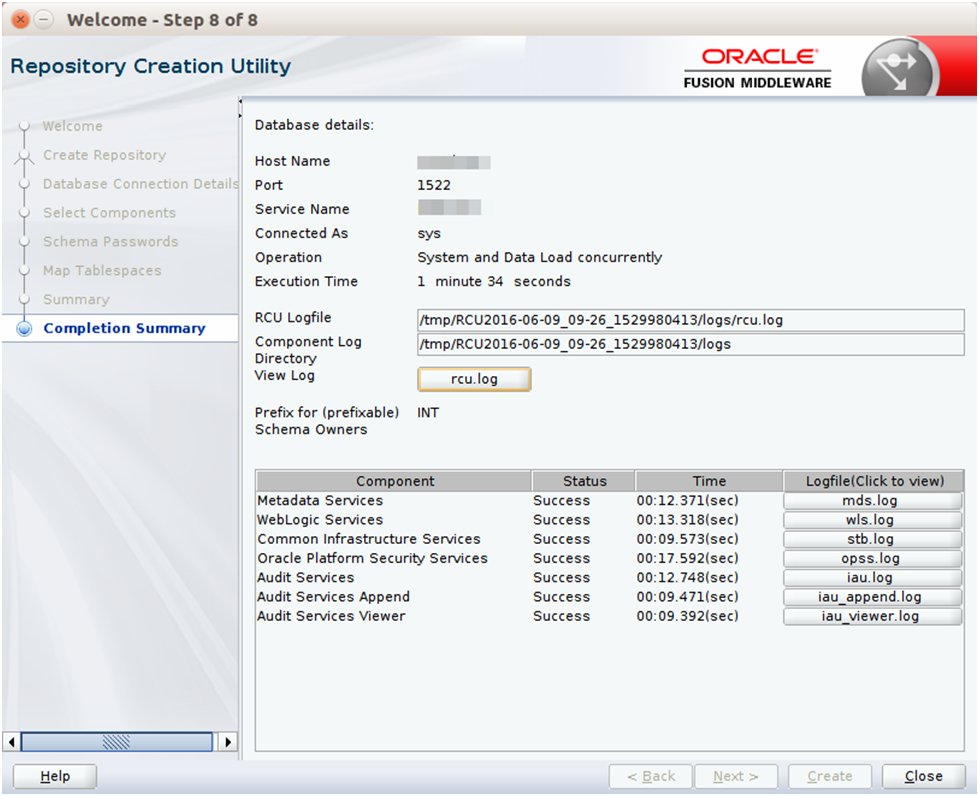Open the wls.log logfile
979x796 pixels.
click(872, 520)
